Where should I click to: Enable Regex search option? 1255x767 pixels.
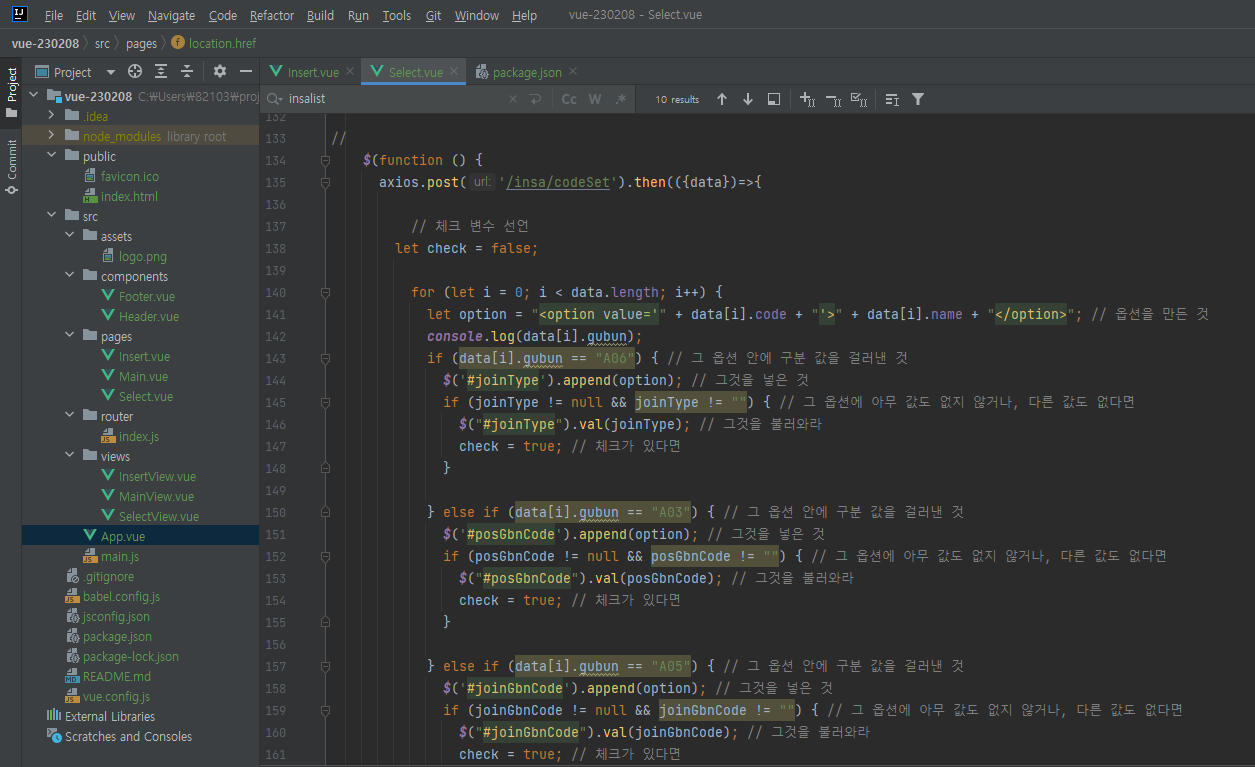tap(621, 99)
